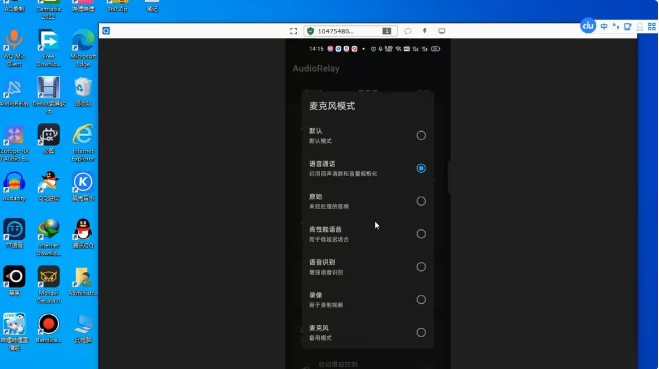Select the 原始 unprocessed audio radio button

click(421, 201)
